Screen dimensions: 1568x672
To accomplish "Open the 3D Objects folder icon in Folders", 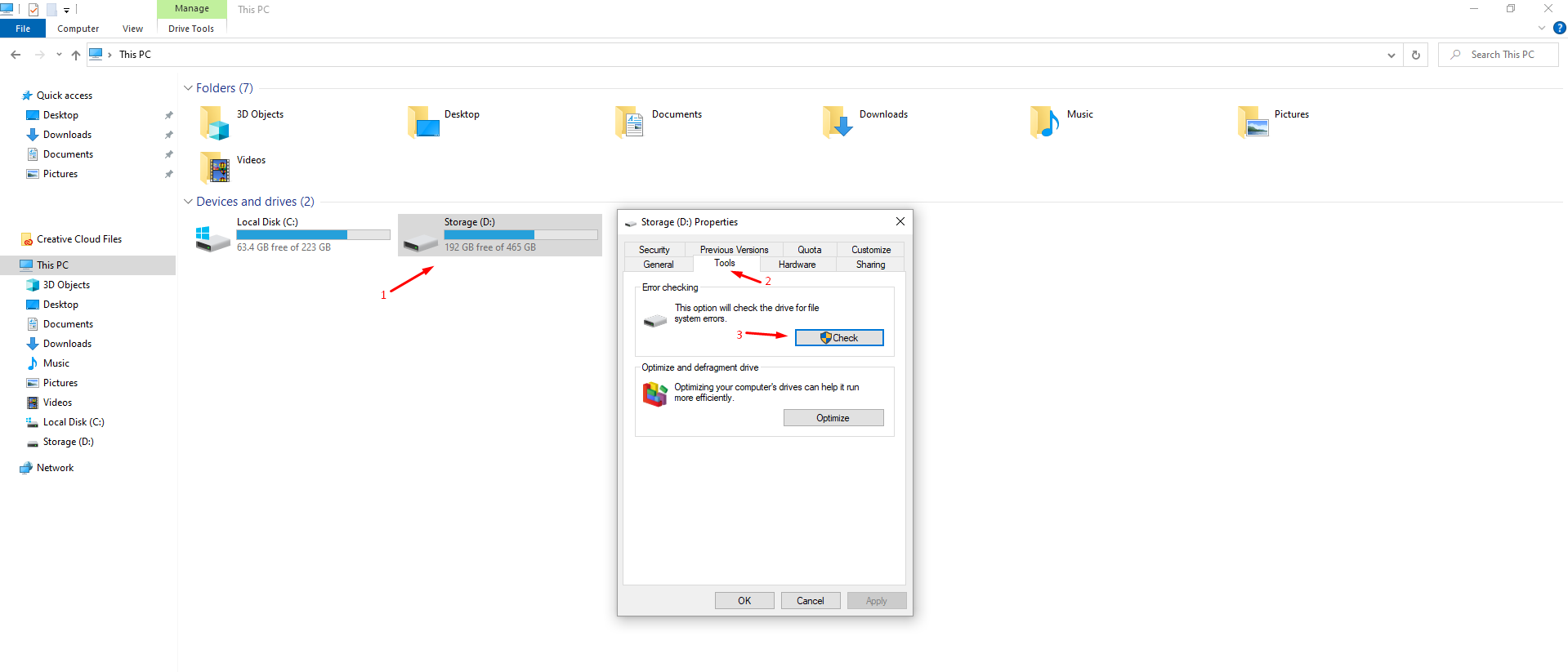I will (214, 122).
